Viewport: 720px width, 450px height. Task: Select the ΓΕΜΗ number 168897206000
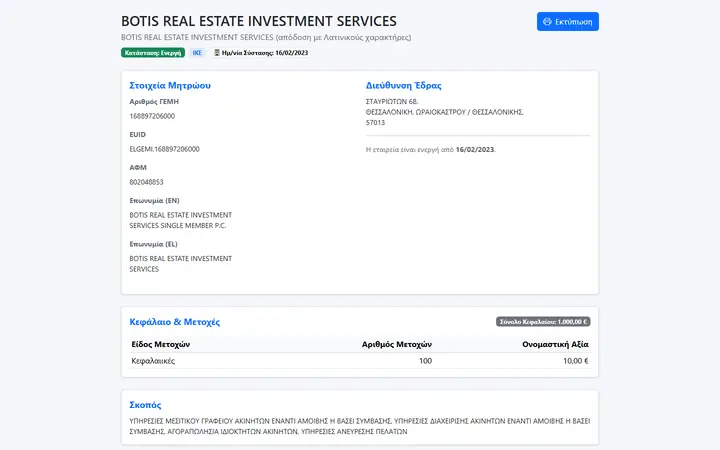click(x=152, y=116)
